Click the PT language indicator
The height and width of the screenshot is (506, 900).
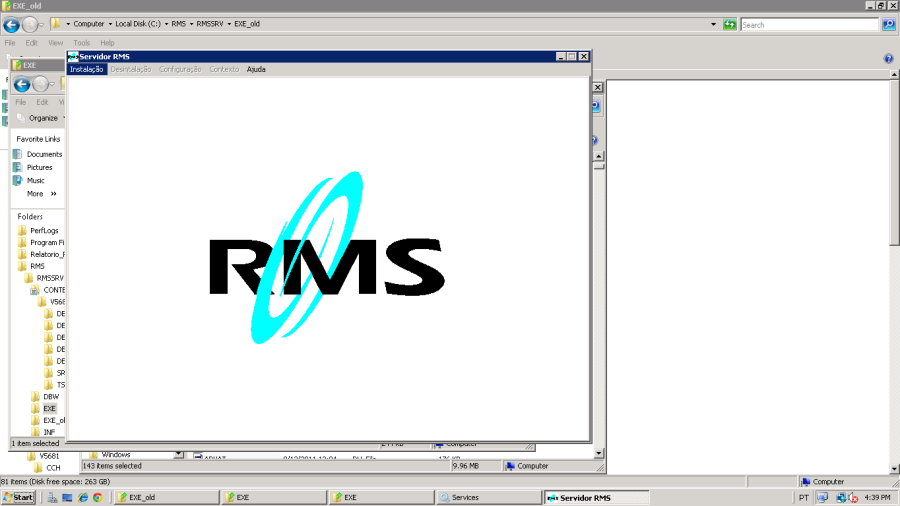(x=804, y=498)
